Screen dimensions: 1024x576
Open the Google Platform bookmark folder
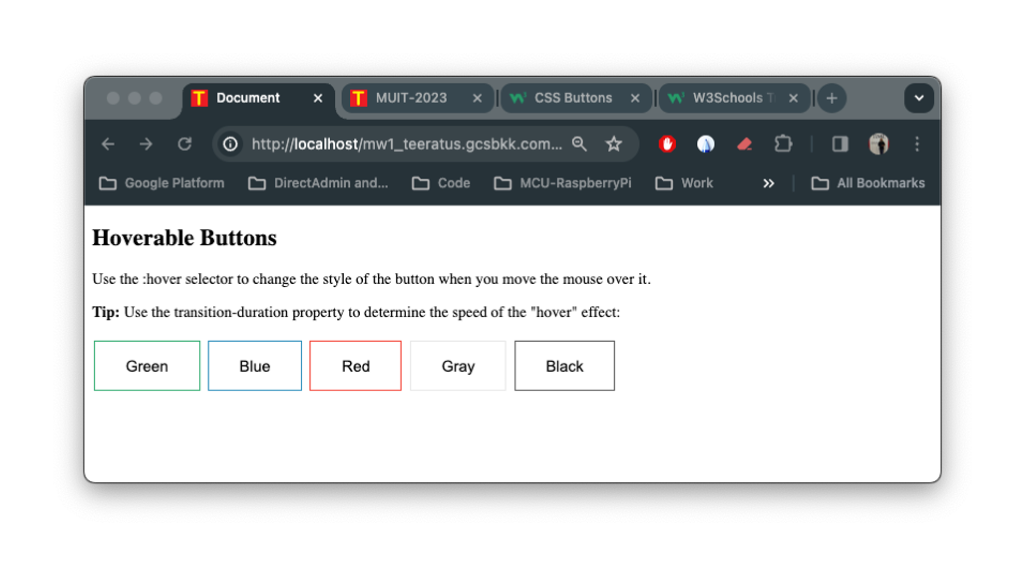161,183
